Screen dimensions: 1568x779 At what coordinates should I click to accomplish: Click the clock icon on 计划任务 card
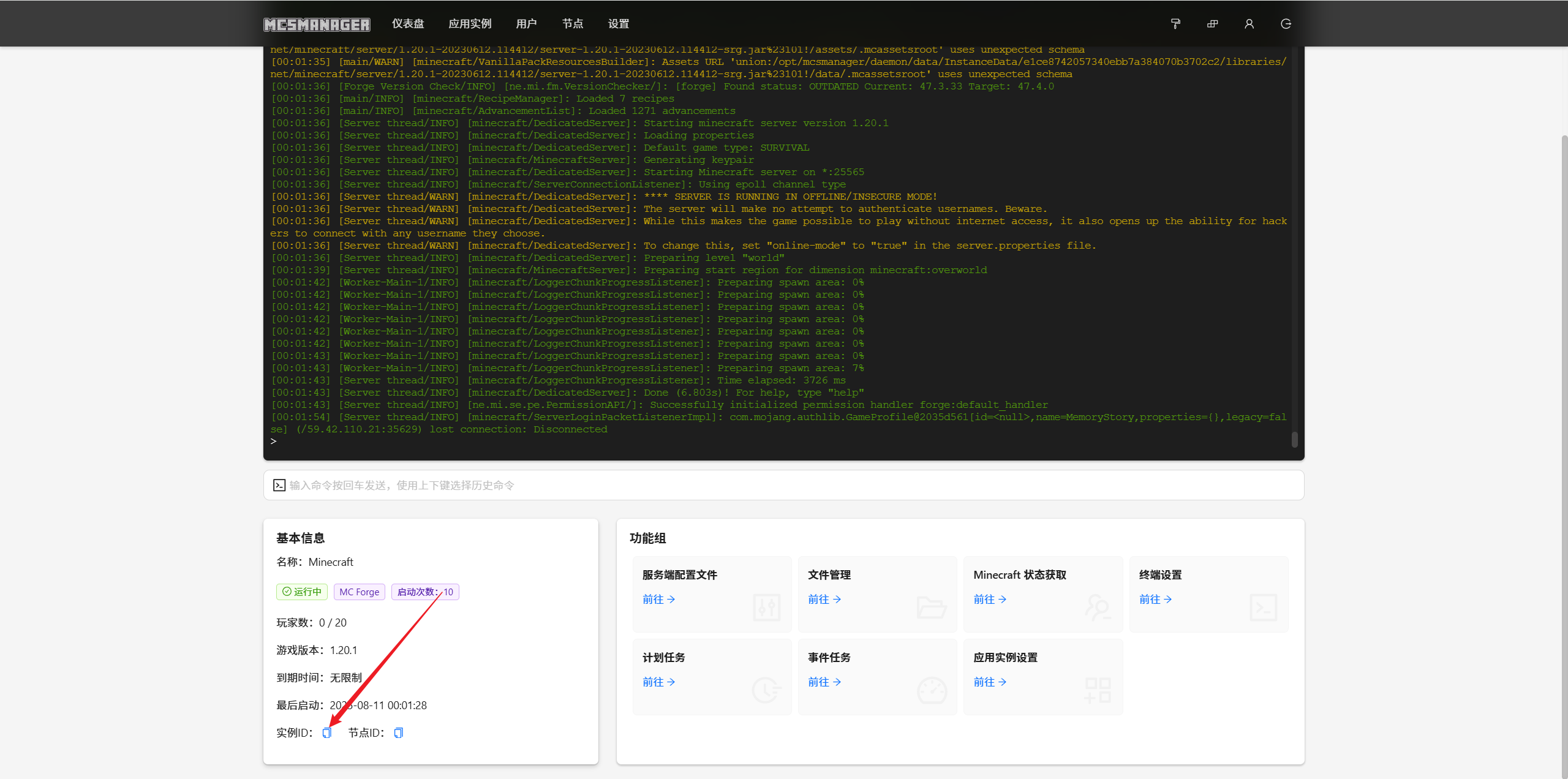coord(766,690)
